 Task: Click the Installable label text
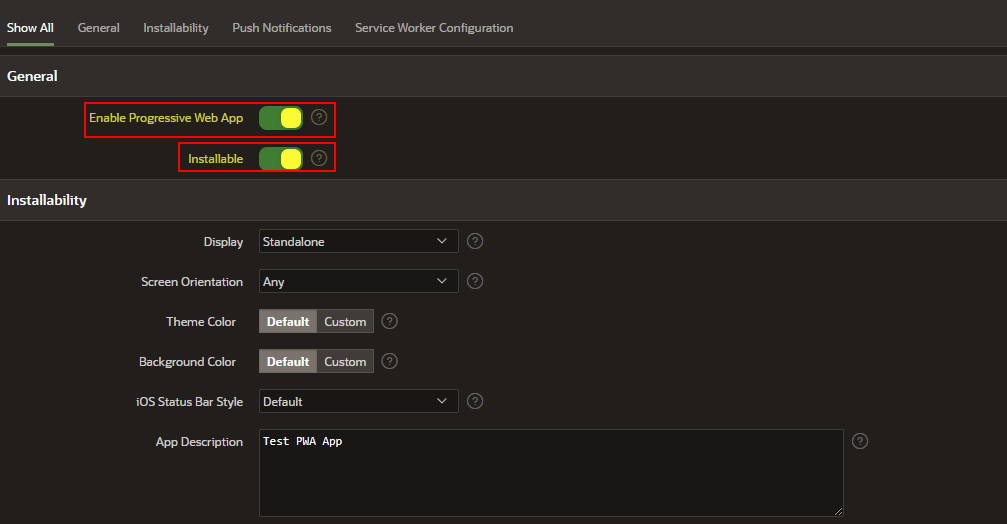click(x=216, y=159)
